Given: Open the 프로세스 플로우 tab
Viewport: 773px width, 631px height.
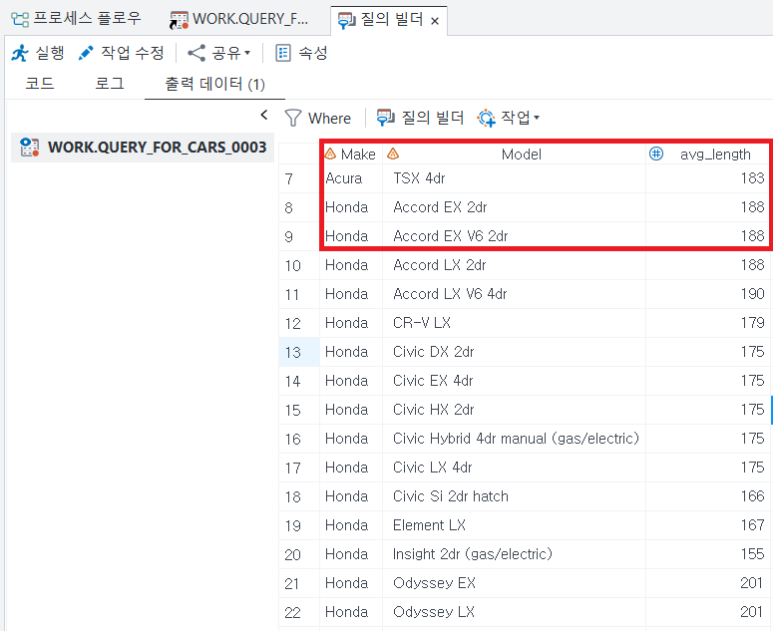Looking at the screenshot, I should (x=76, y=19).
